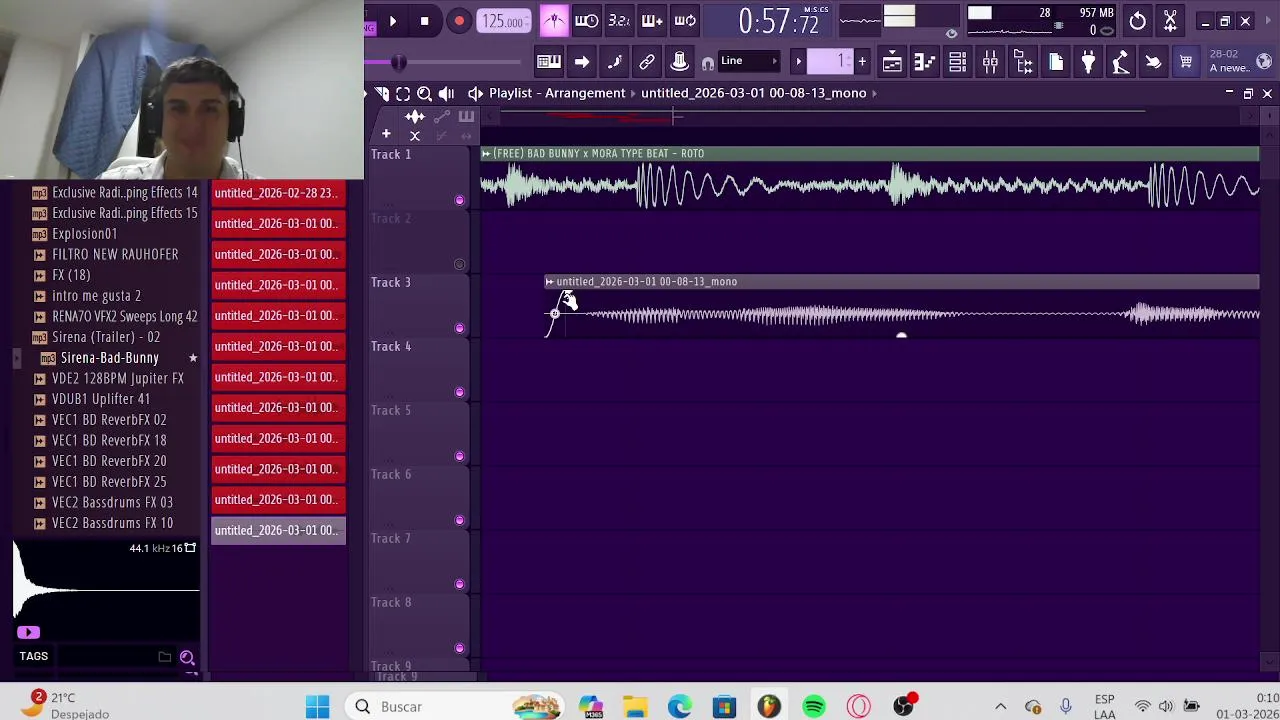Click the link chain icon

[x=647, y=62]
